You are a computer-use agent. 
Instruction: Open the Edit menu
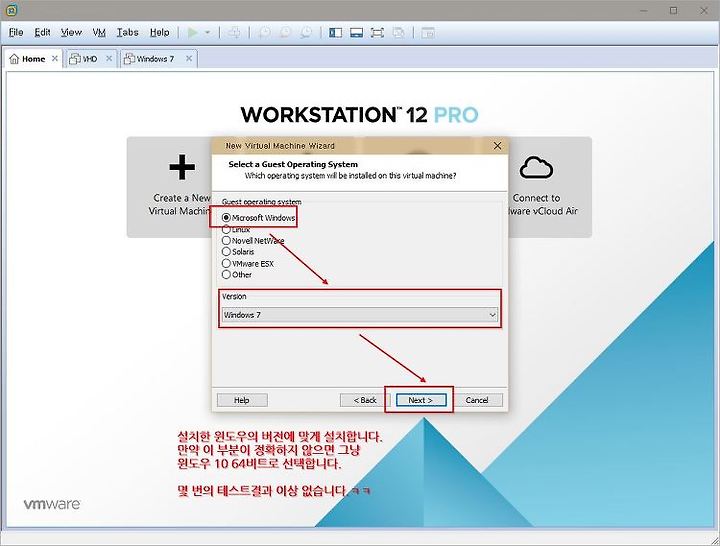[42, 33]
